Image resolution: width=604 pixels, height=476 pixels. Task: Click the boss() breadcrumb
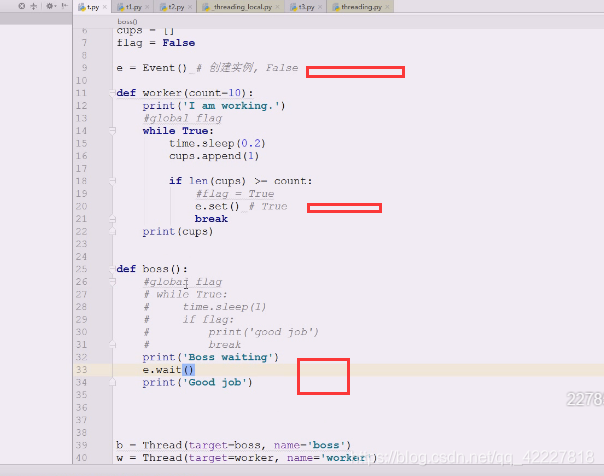pos(127,22)
